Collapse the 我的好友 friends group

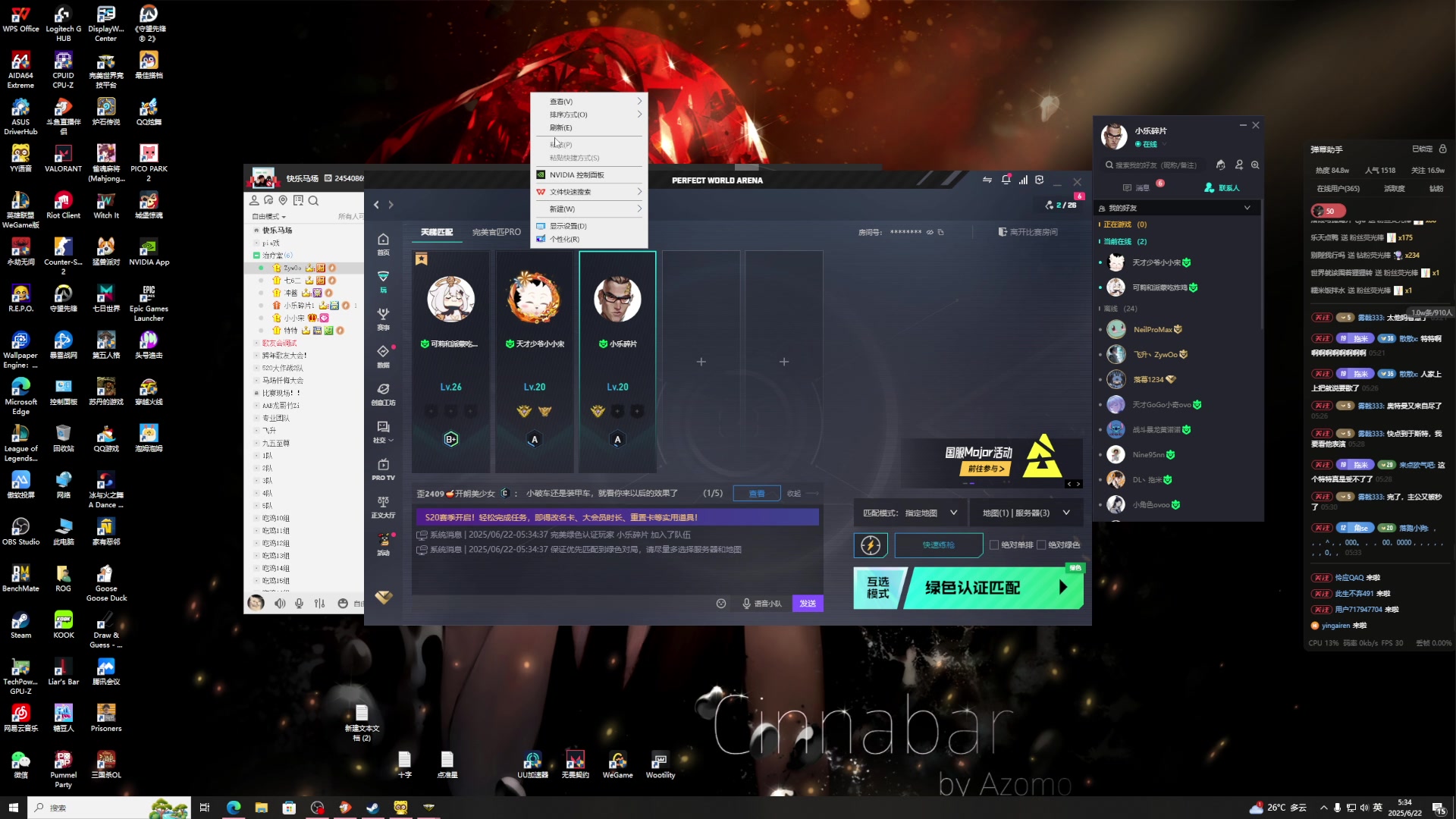point(1247,208)
